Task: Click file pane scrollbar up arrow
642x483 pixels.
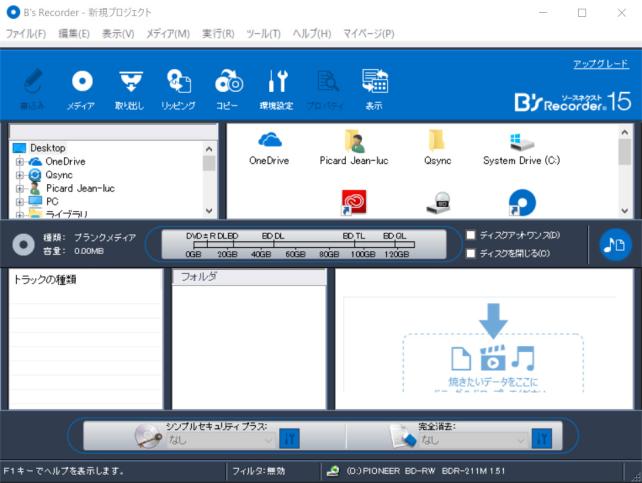Action: [x=624, y=132]
